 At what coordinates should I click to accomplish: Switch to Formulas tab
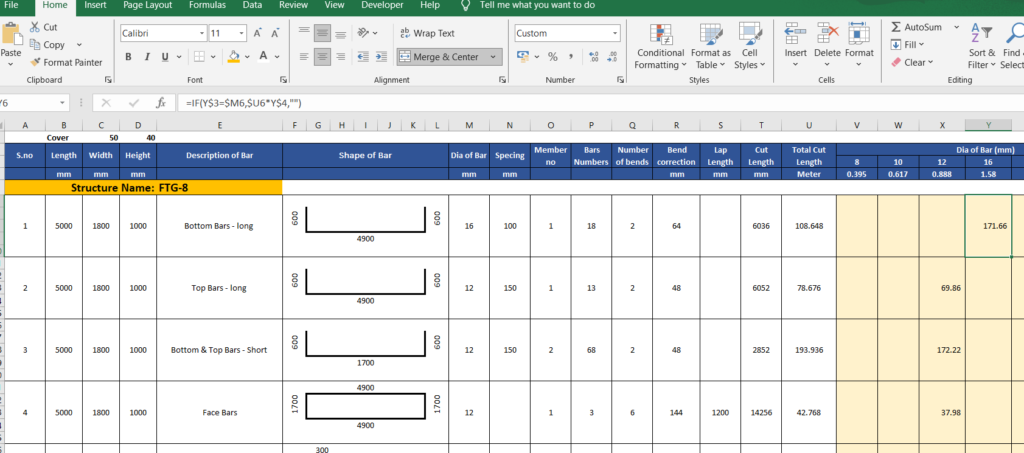(x=207, y=5)
